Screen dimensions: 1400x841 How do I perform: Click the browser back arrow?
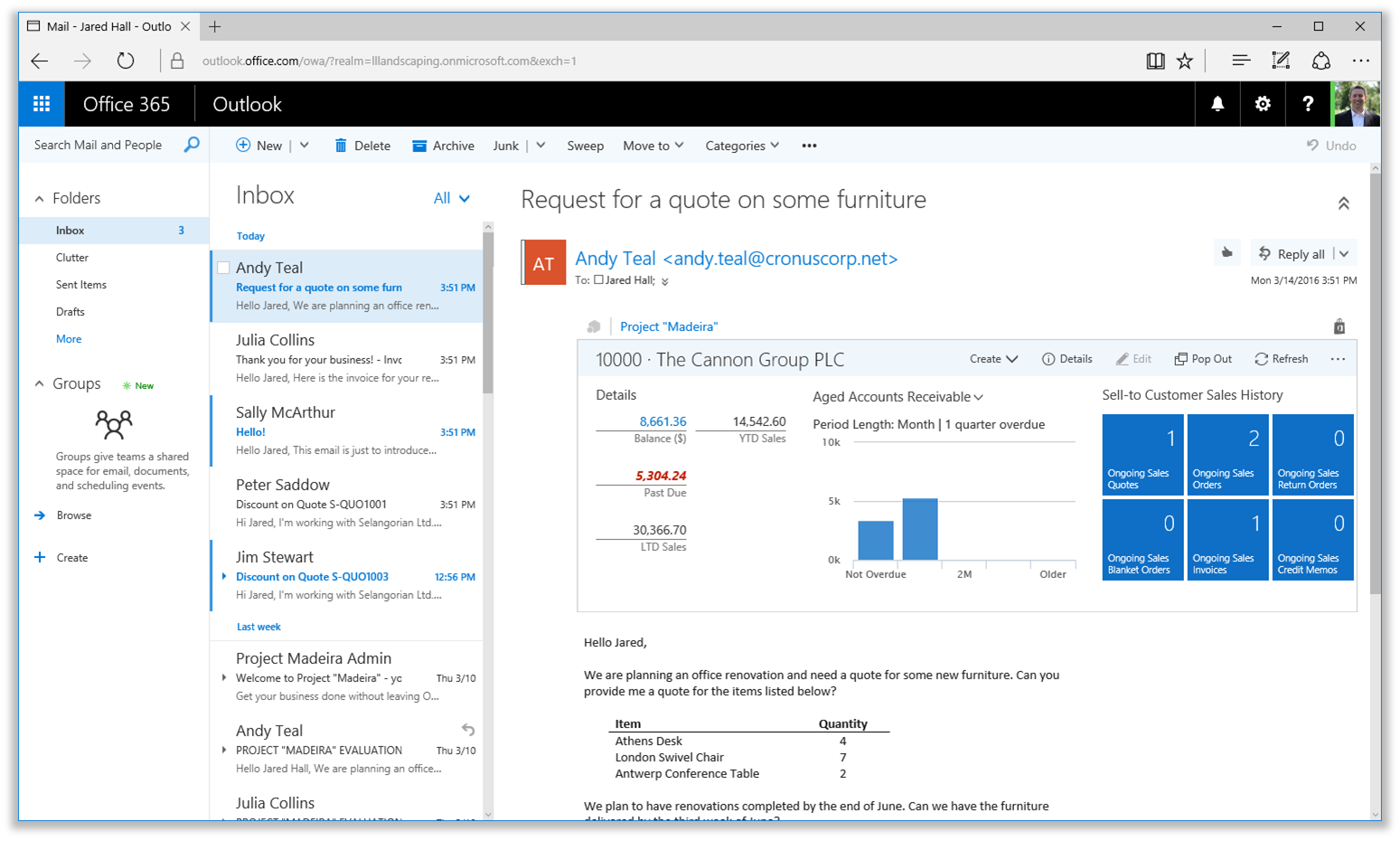point(40,61)
